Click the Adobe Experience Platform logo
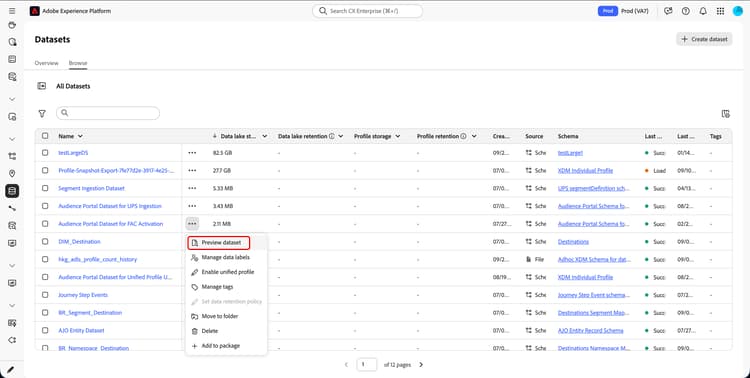Image resolution: width=750 pixels, height=378 pixels. point(34,11)
